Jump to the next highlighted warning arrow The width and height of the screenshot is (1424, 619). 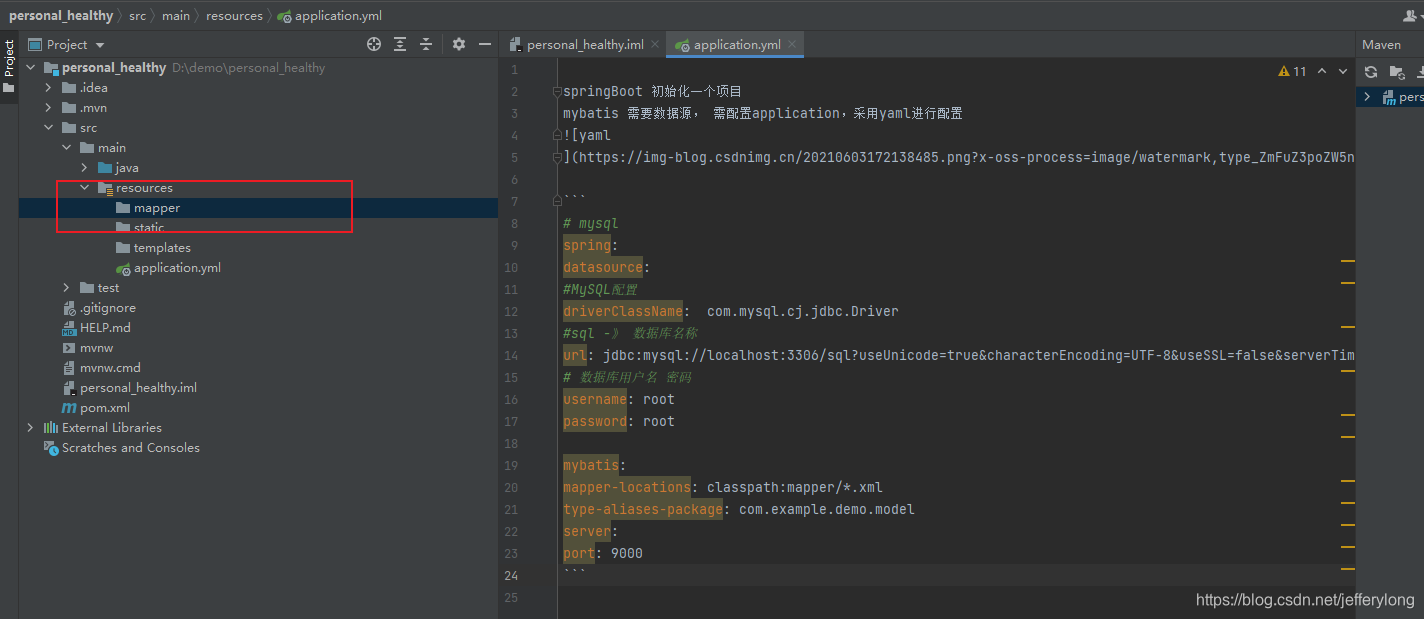coord(1343,71)
